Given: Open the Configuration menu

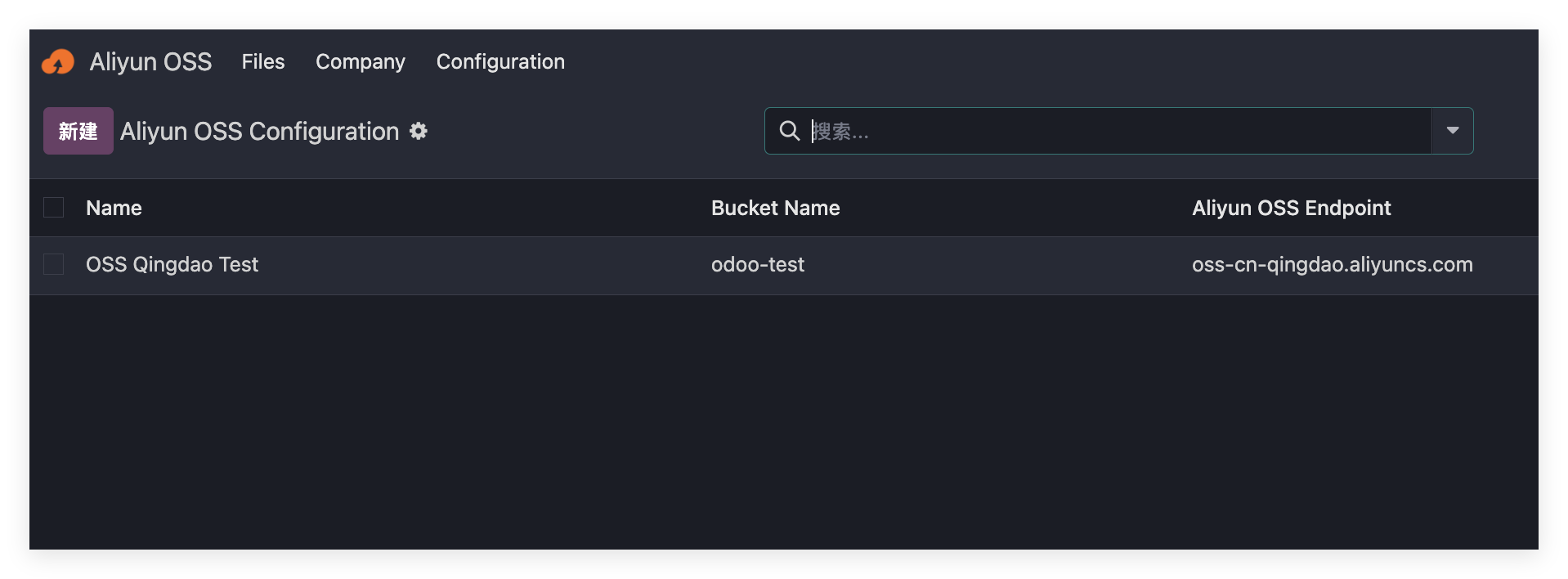Looking at the screenshot, I should tap(500, 62).
